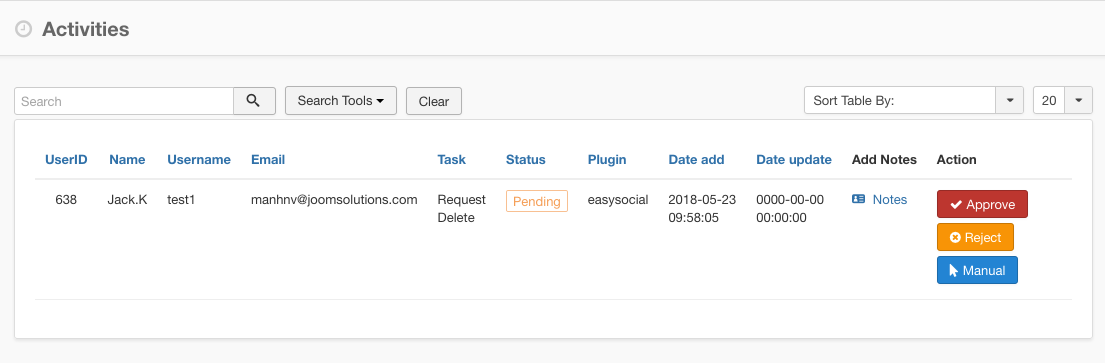
Task: Click the magnifying glass search icon
Action: click(x=254, y=101)
